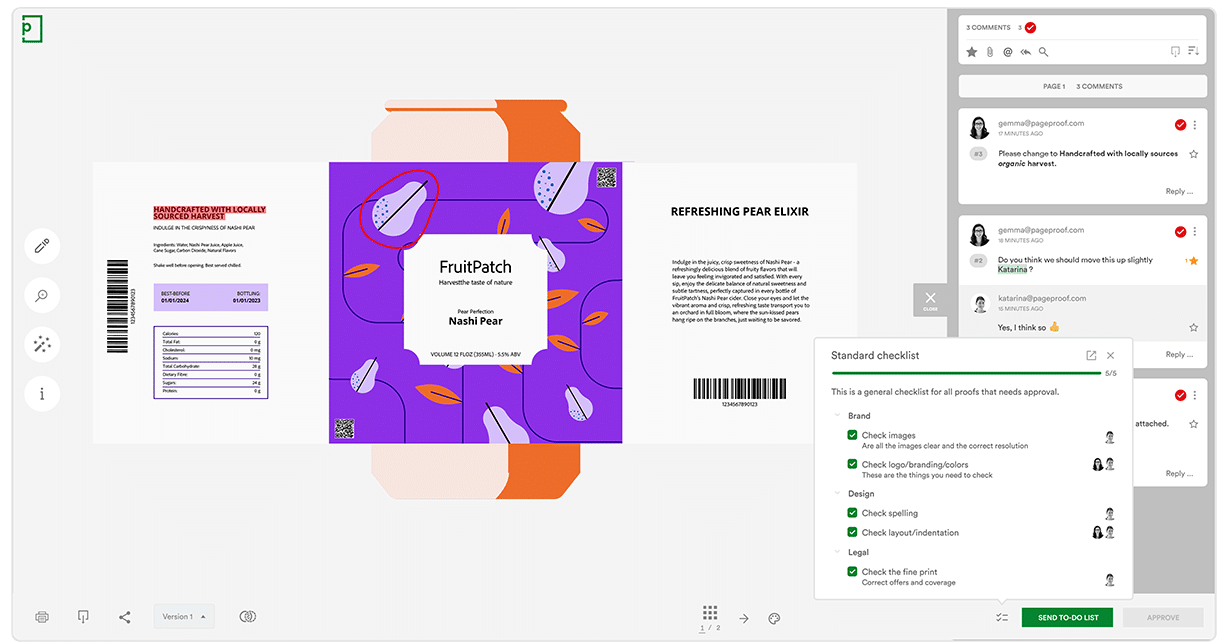Screen dimensions: 1225x644
Task: Open the search comments icon
Action: point(1043,51)
